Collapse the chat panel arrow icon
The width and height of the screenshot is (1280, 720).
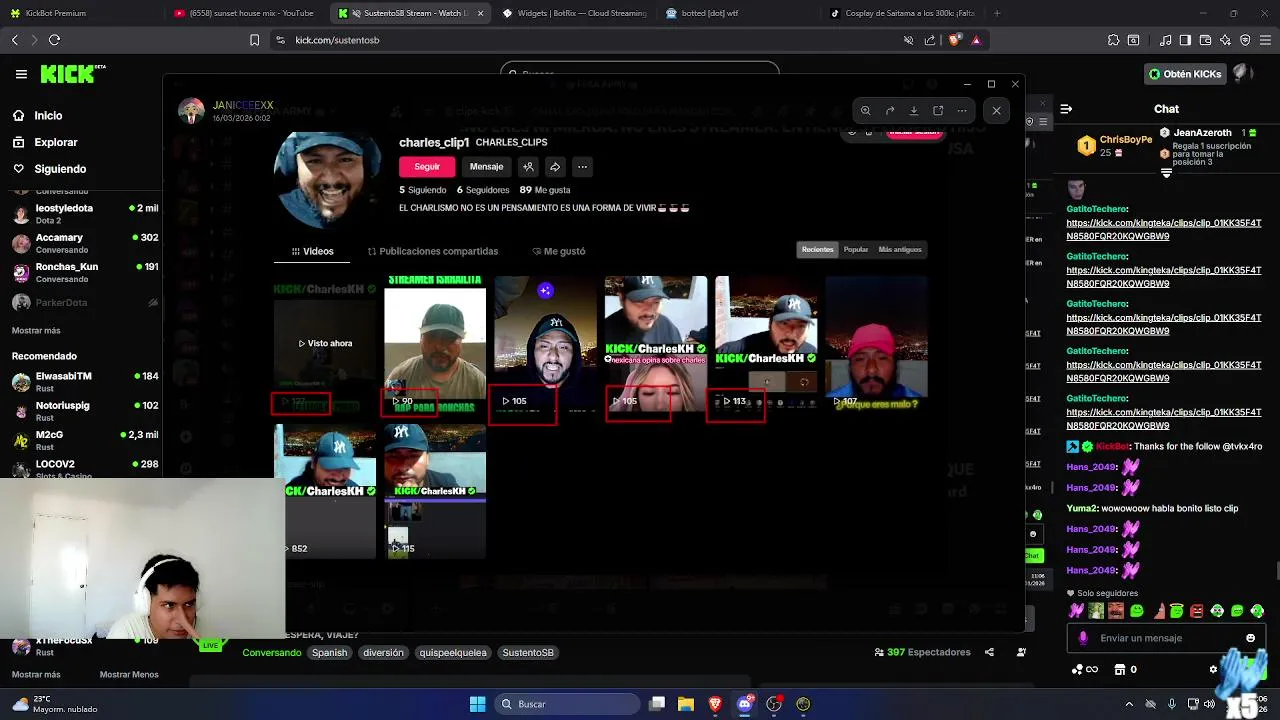(x=1066, y=109)
